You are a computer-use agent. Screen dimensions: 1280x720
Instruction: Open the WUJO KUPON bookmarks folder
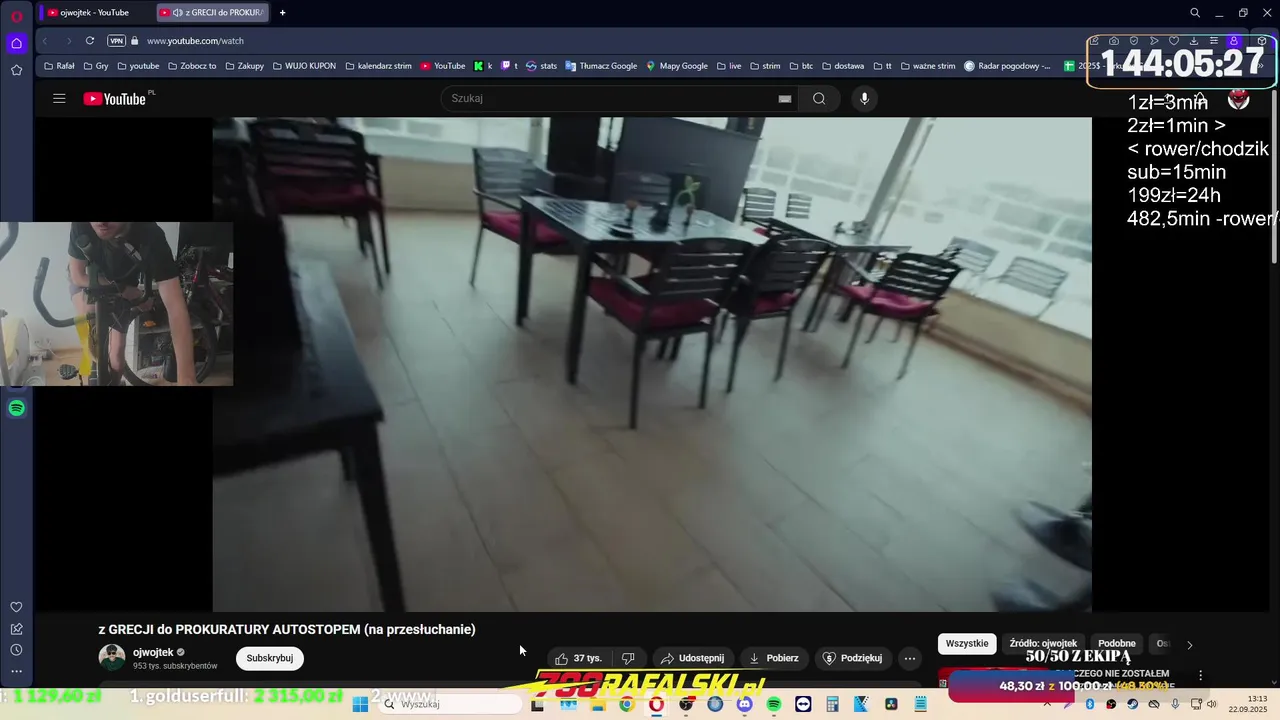tap(304, 66)
